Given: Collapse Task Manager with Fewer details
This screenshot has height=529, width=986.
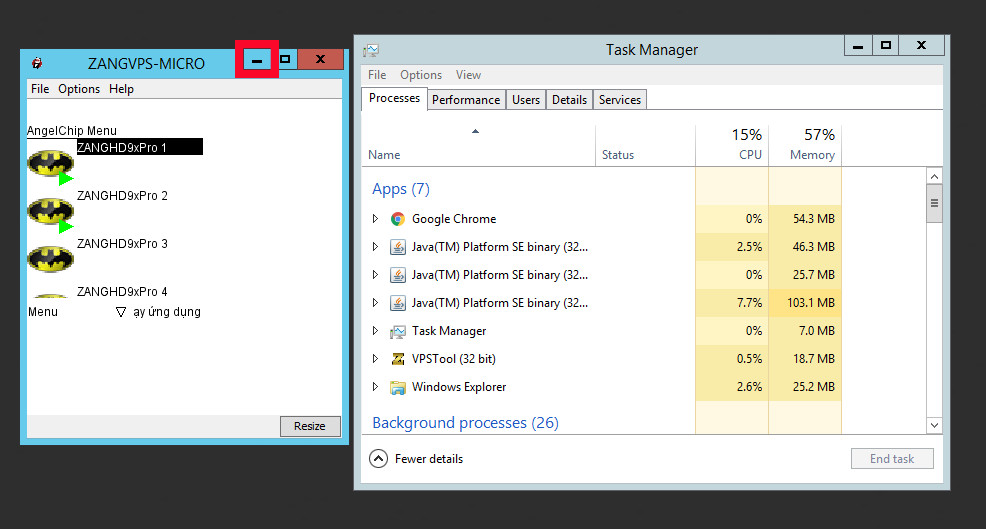Looking at the screenshot, I should (418, 459).
